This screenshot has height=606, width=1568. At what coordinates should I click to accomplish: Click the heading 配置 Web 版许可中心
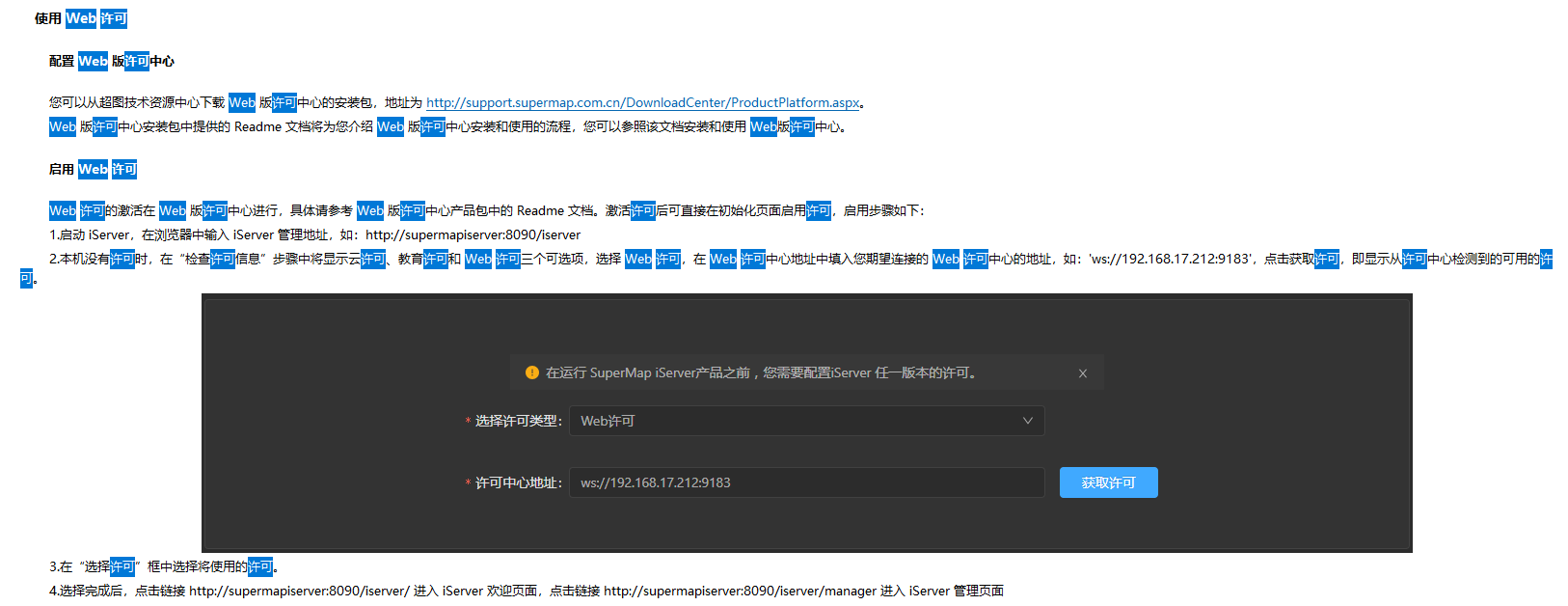coord(112,61)
